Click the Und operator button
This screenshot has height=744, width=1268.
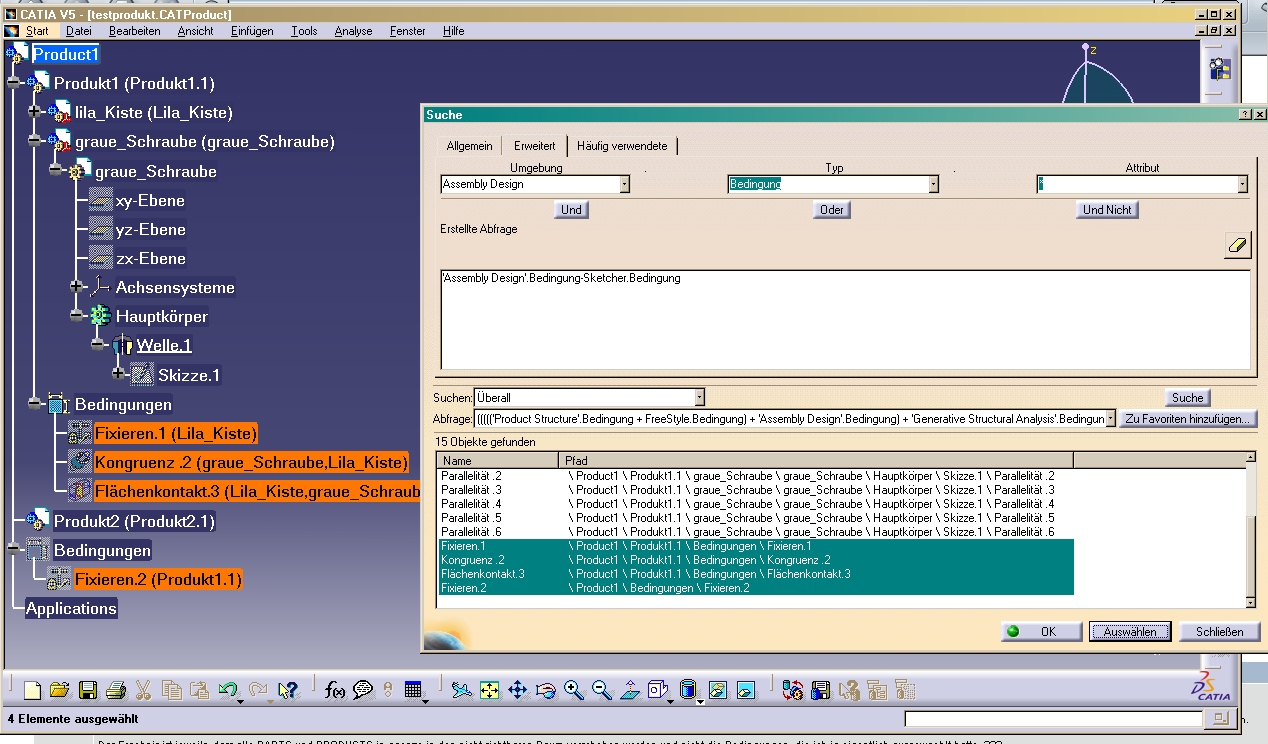point(572,210)
